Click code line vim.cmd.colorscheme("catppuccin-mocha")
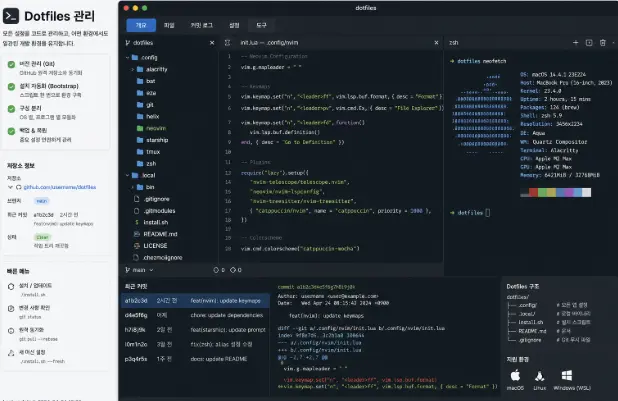618x401 pixels. point(300,249)
